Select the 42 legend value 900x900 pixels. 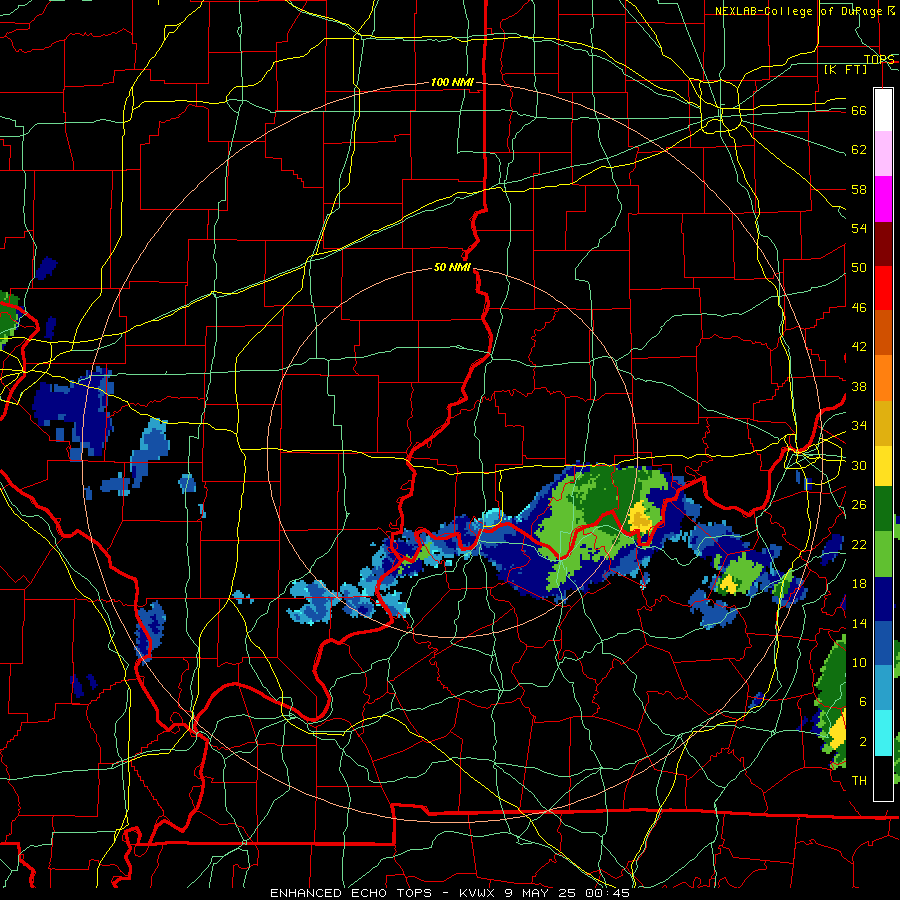(859, 347)
